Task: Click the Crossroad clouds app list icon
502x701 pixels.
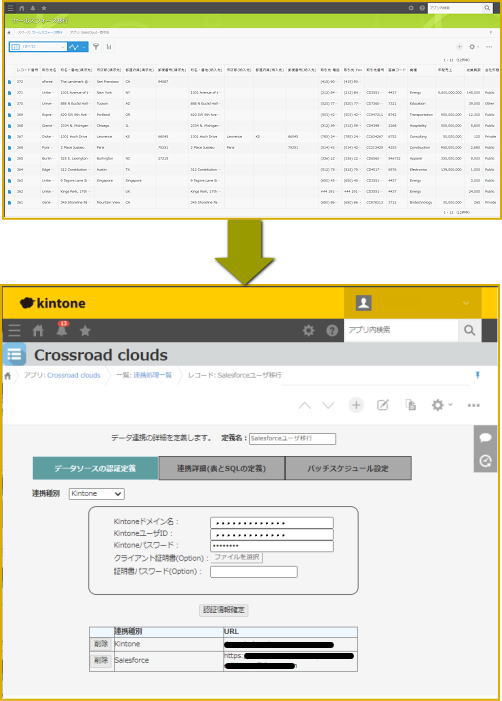Action: (14, 355)
